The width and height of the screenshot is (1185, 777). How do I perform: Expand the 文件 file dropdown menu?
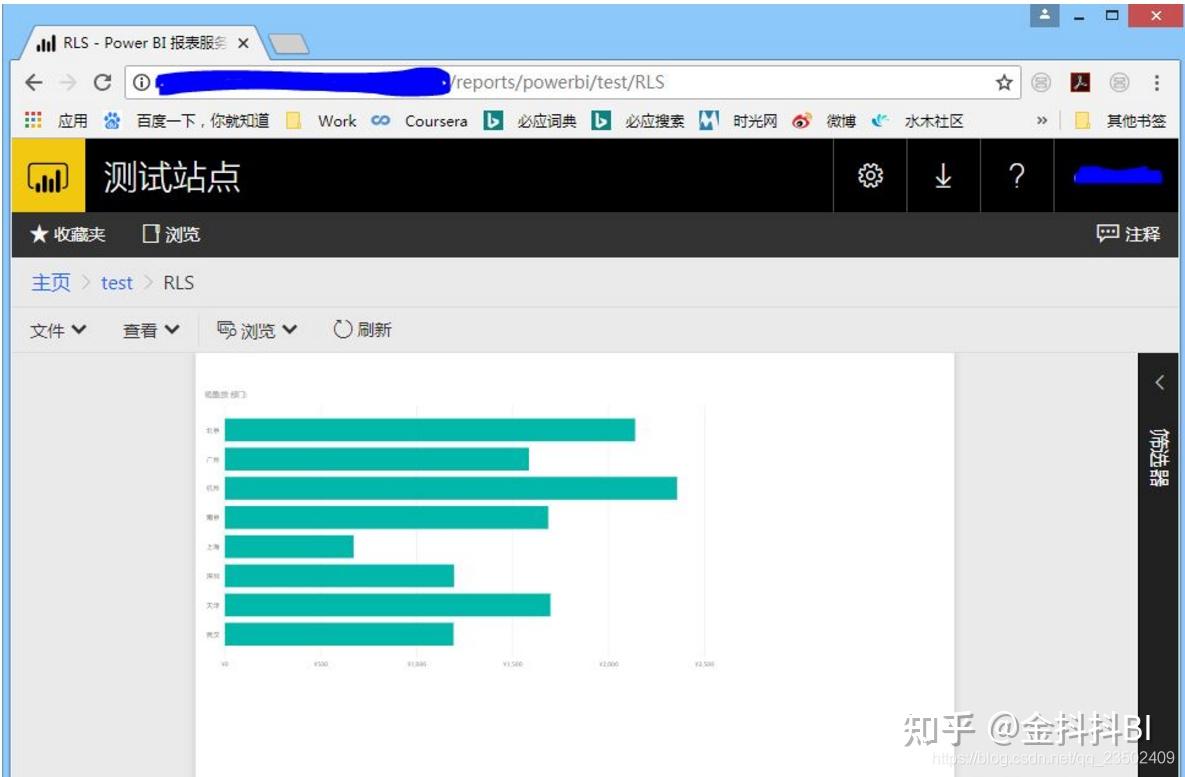click(57, 329)
